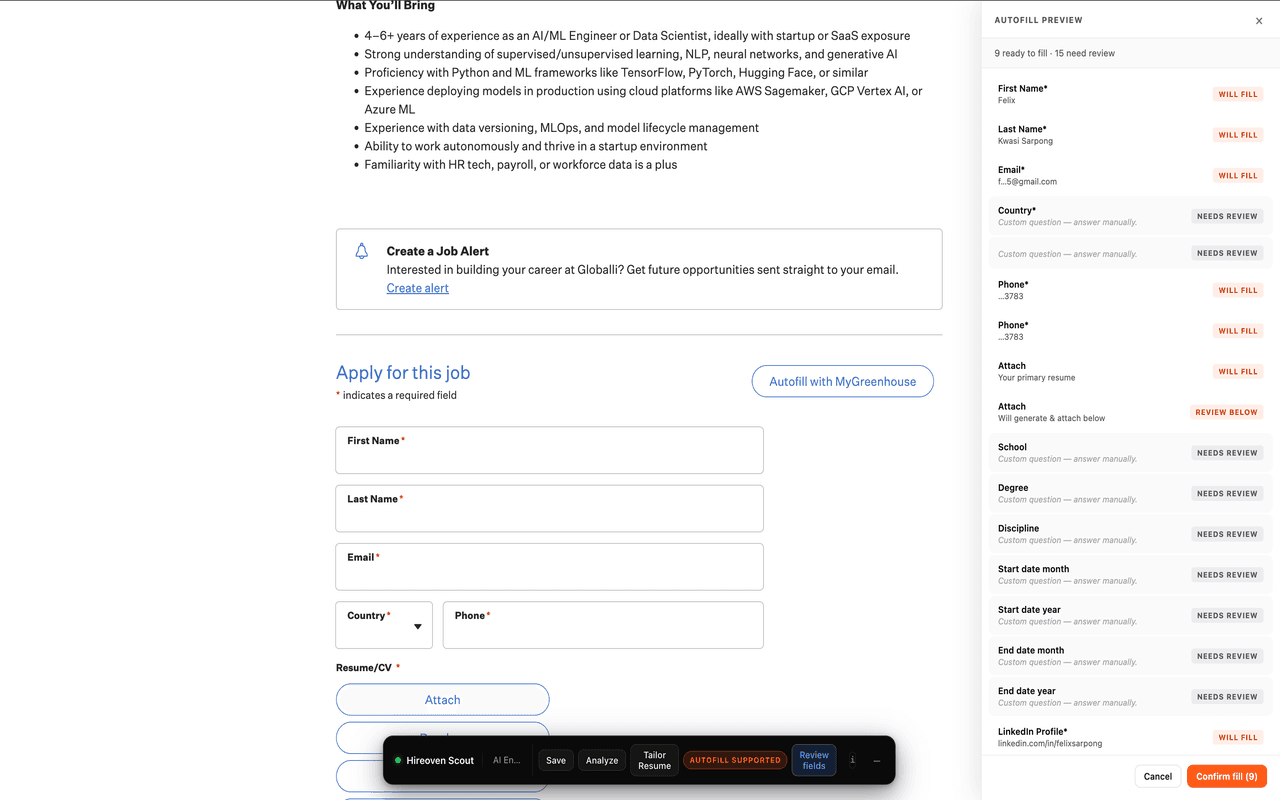Viewport: 1280px width, 800px height.
Task: Click the End date year row
Action: (1131, 697)
